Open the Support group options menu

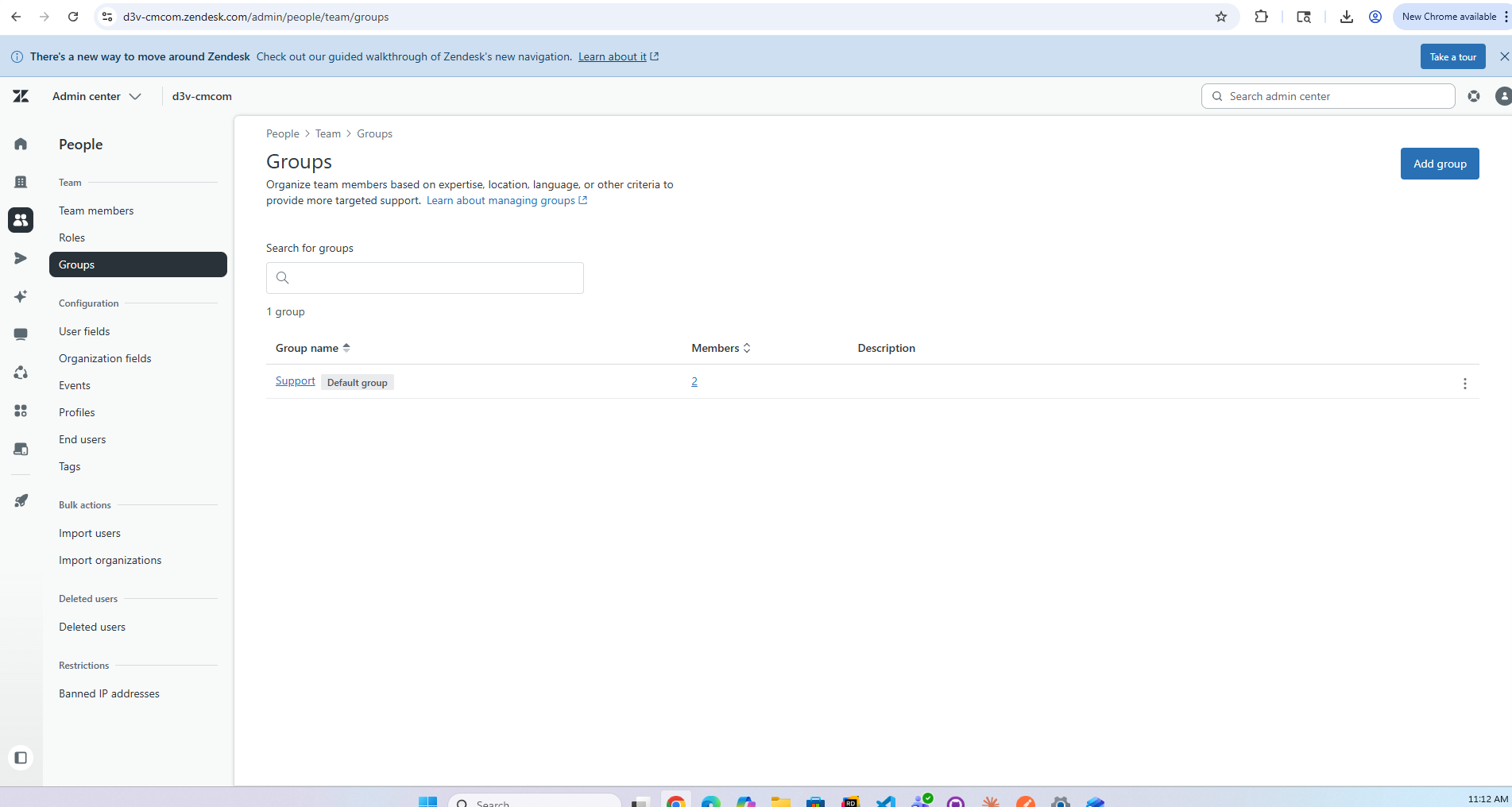point(1464,384)
